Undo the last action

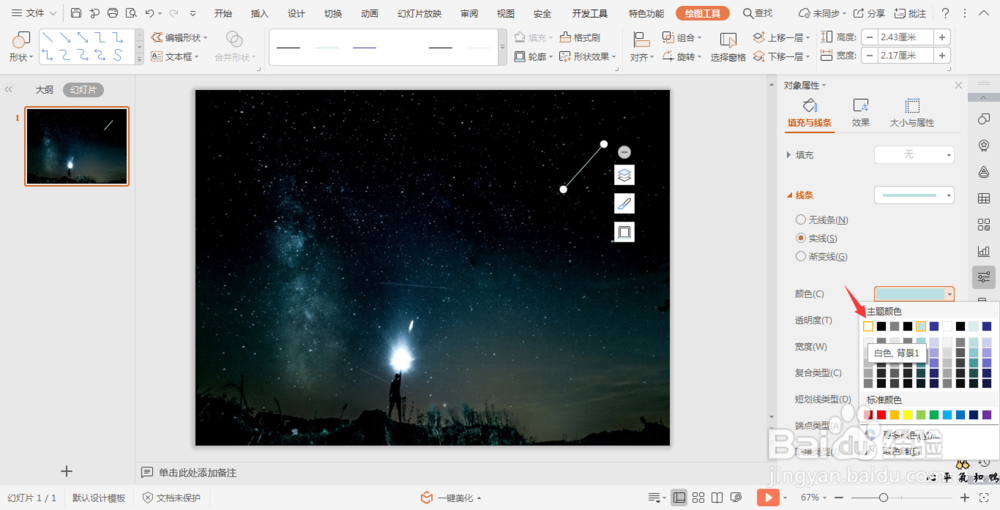(x=150, y=13)
